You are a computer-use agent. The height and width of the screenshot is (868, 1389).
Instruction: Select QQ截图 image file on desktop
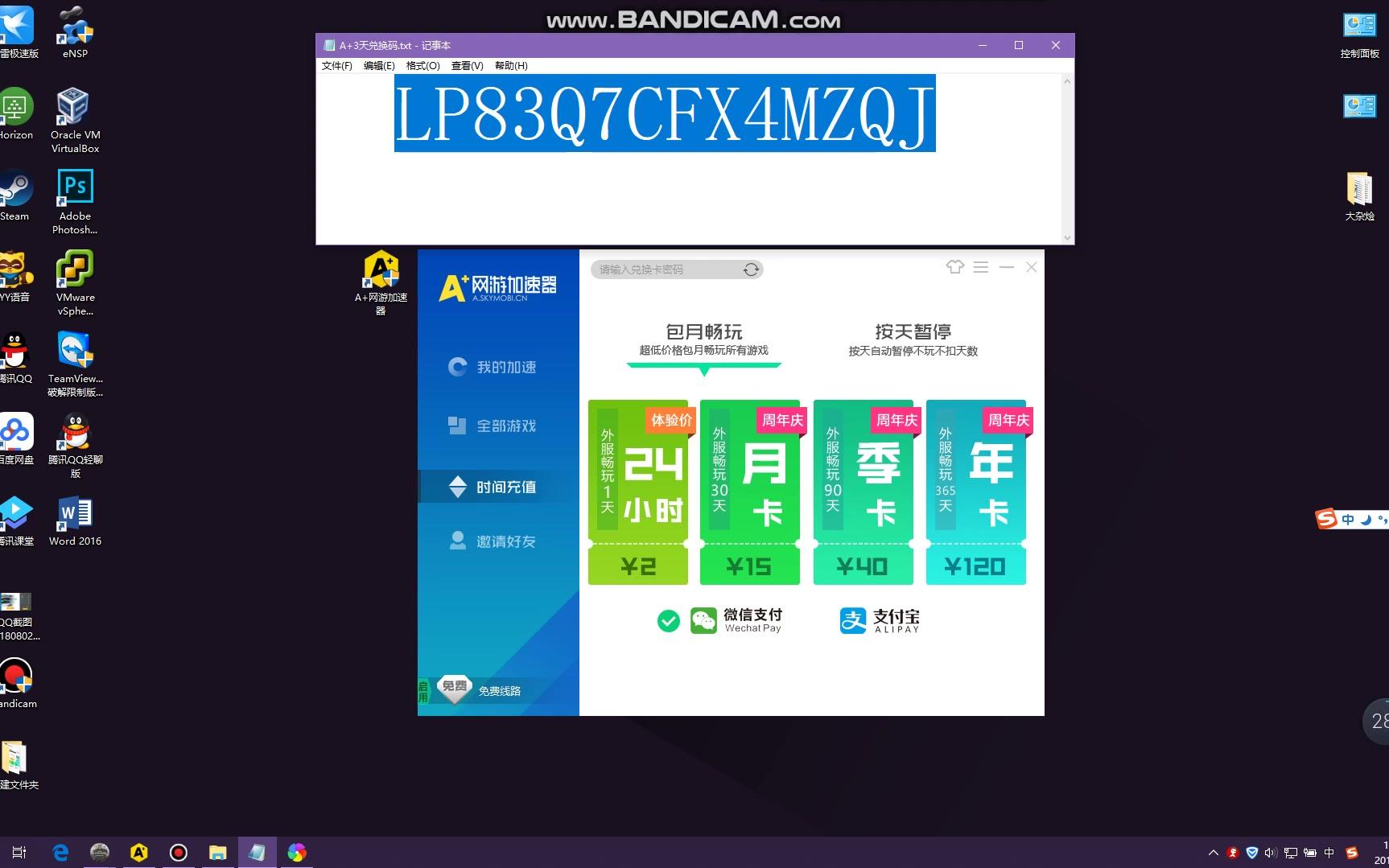(18, 616)
